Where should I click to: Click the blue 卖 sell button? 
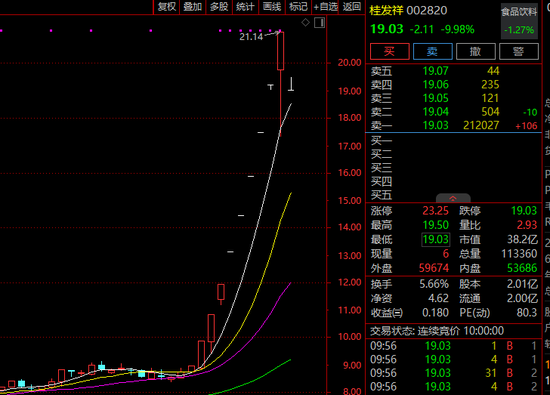click(432, 52)
